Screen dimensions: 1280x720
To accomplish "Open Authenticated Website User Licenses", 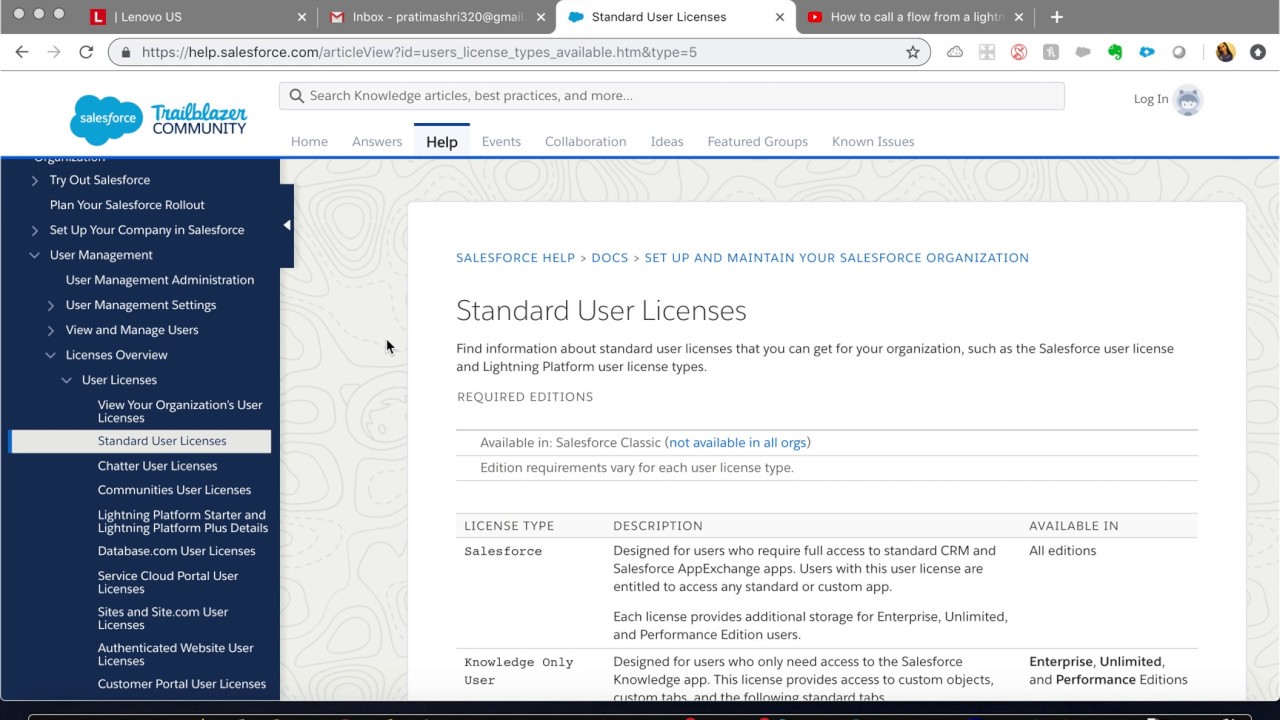I will click(176, 654).
